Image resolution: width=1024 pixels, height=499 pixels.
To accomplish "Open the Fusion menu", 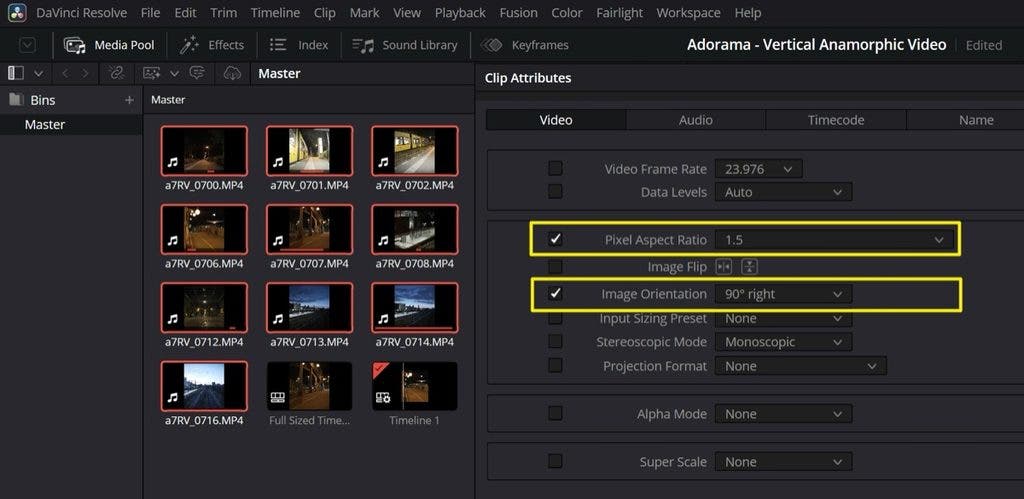I will tap(519, 12).
